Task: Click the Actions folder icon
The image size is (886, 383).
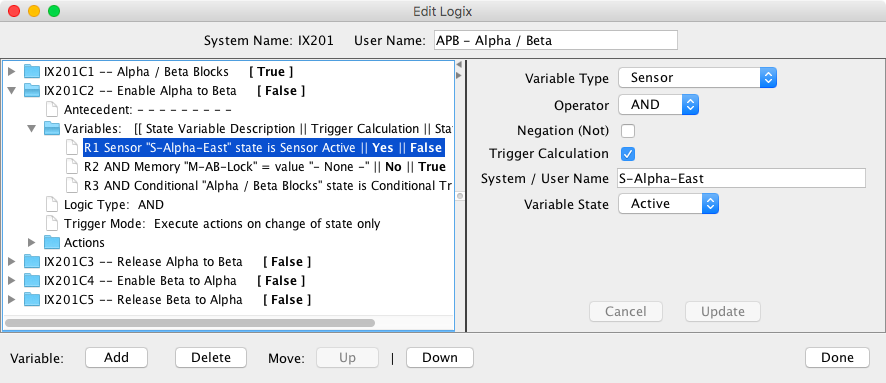Action: 52,243
